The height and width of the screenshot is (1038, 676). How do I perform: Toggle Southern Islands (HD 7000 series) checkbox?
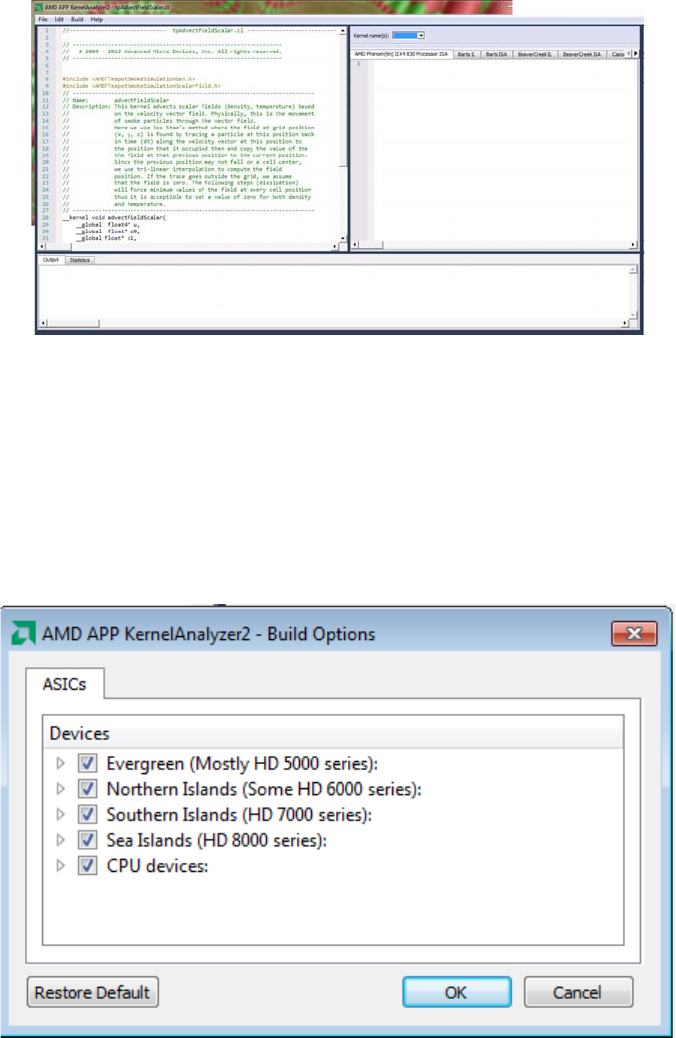87,814
